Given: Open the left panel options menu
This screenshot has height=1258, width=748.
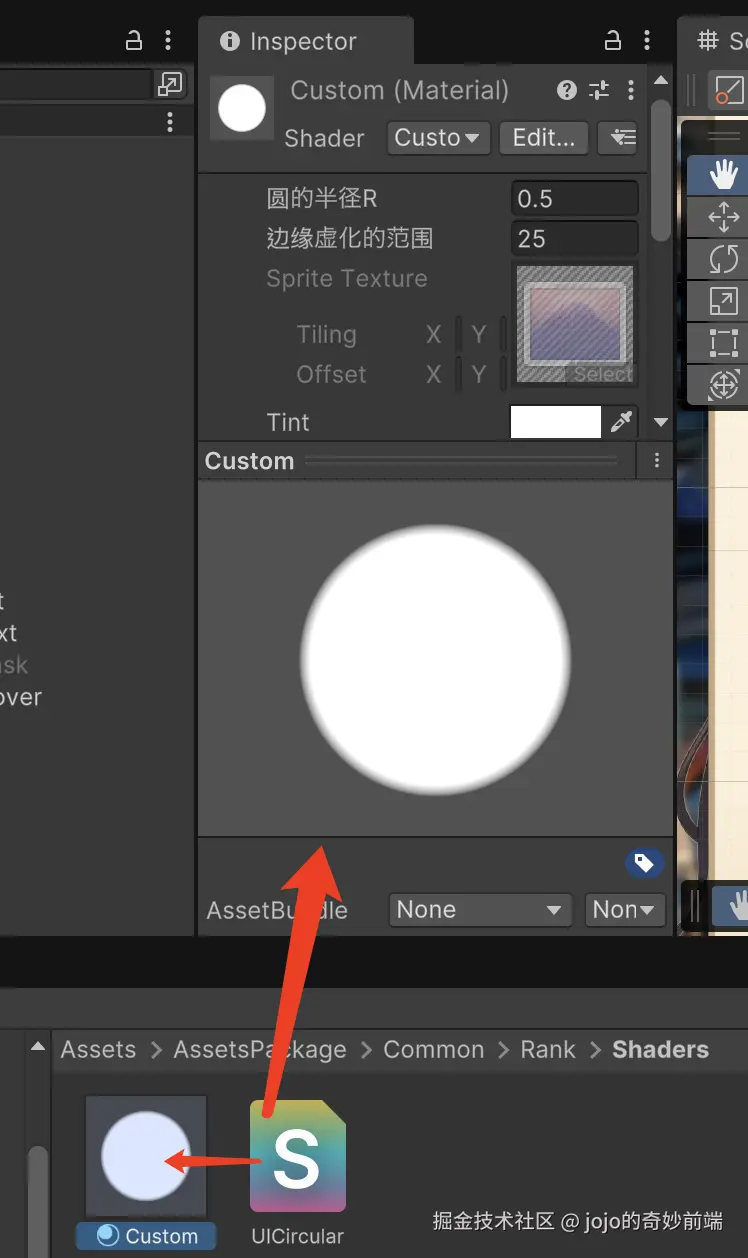Looking at the screenshot, I should pyautogui.click(x=167, y=41).
